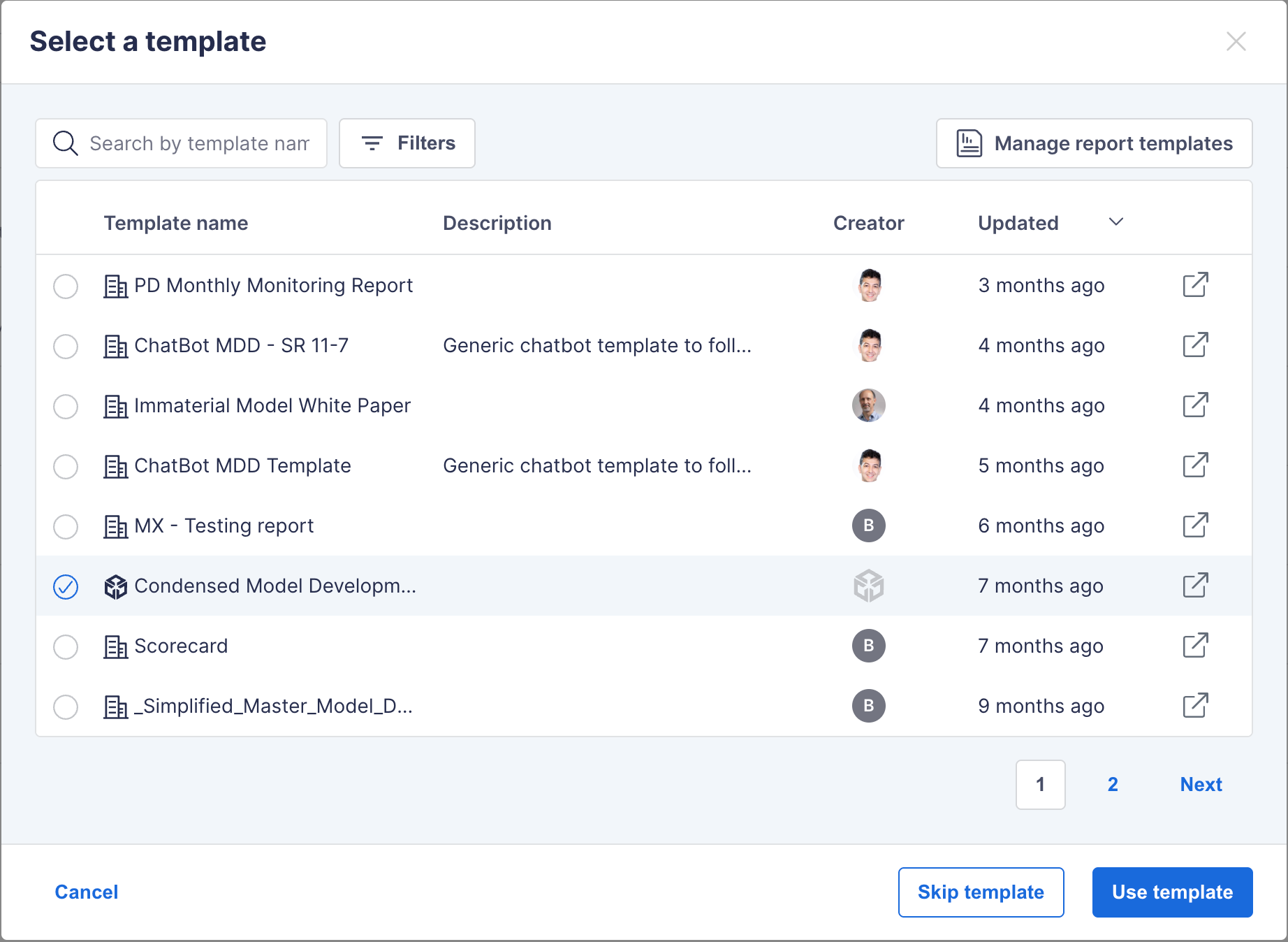
Task: Sort by Template name column header
Action: point(175,223)
